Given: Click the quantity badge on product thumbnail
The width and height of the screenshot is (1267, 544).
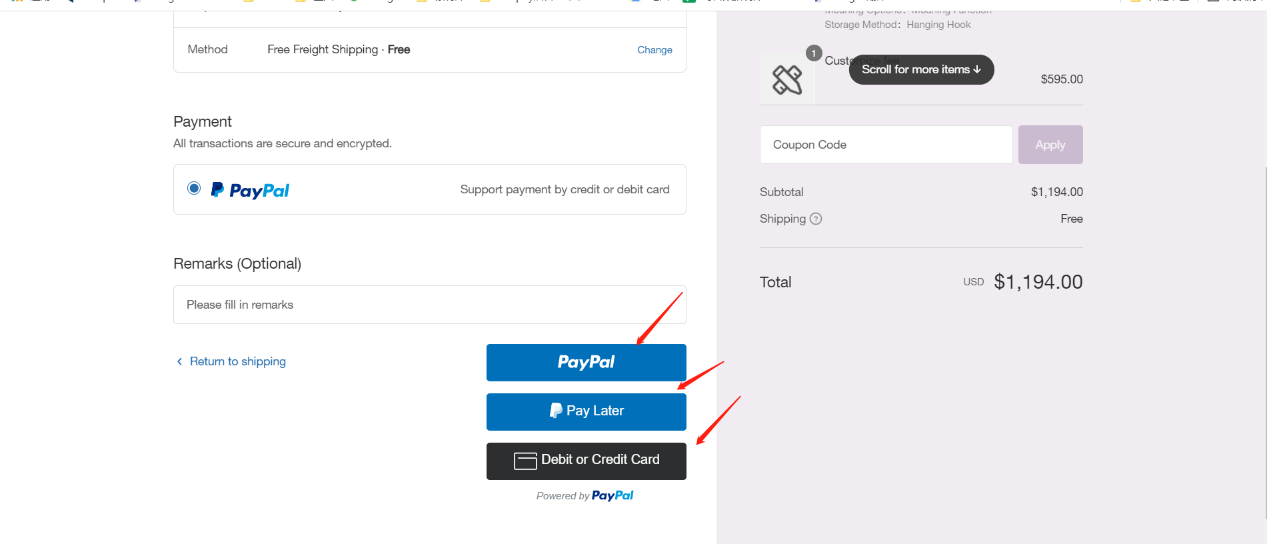Looking at the screenshot, I should 813,53.
